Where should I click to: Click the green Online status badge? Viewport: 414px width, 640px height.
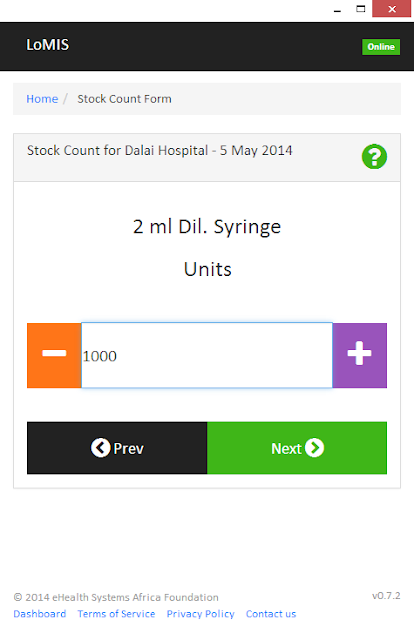coord(381,47)
